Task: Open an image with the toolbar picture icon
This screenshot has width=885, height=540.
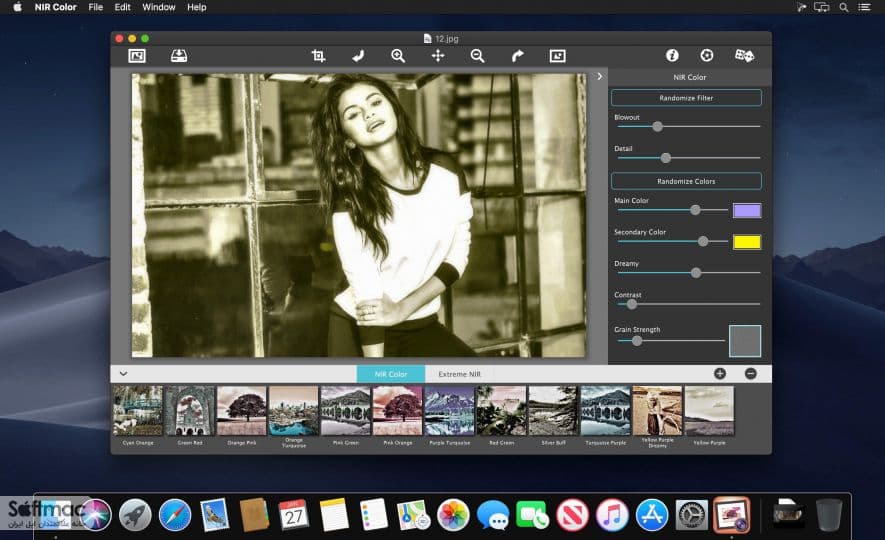Action: point(137,56)
